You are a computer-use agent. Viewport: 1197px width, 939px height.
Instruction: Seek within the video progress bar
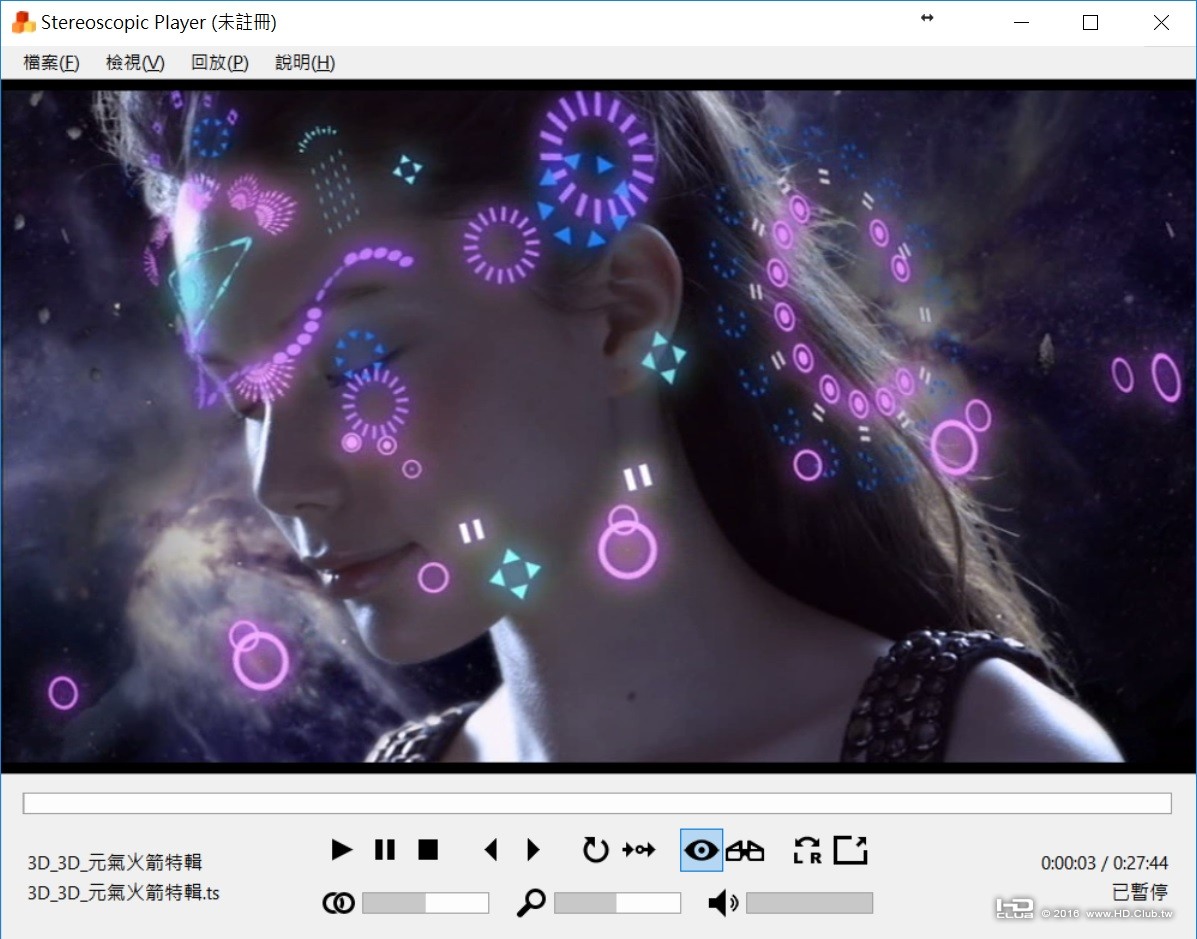597,803
